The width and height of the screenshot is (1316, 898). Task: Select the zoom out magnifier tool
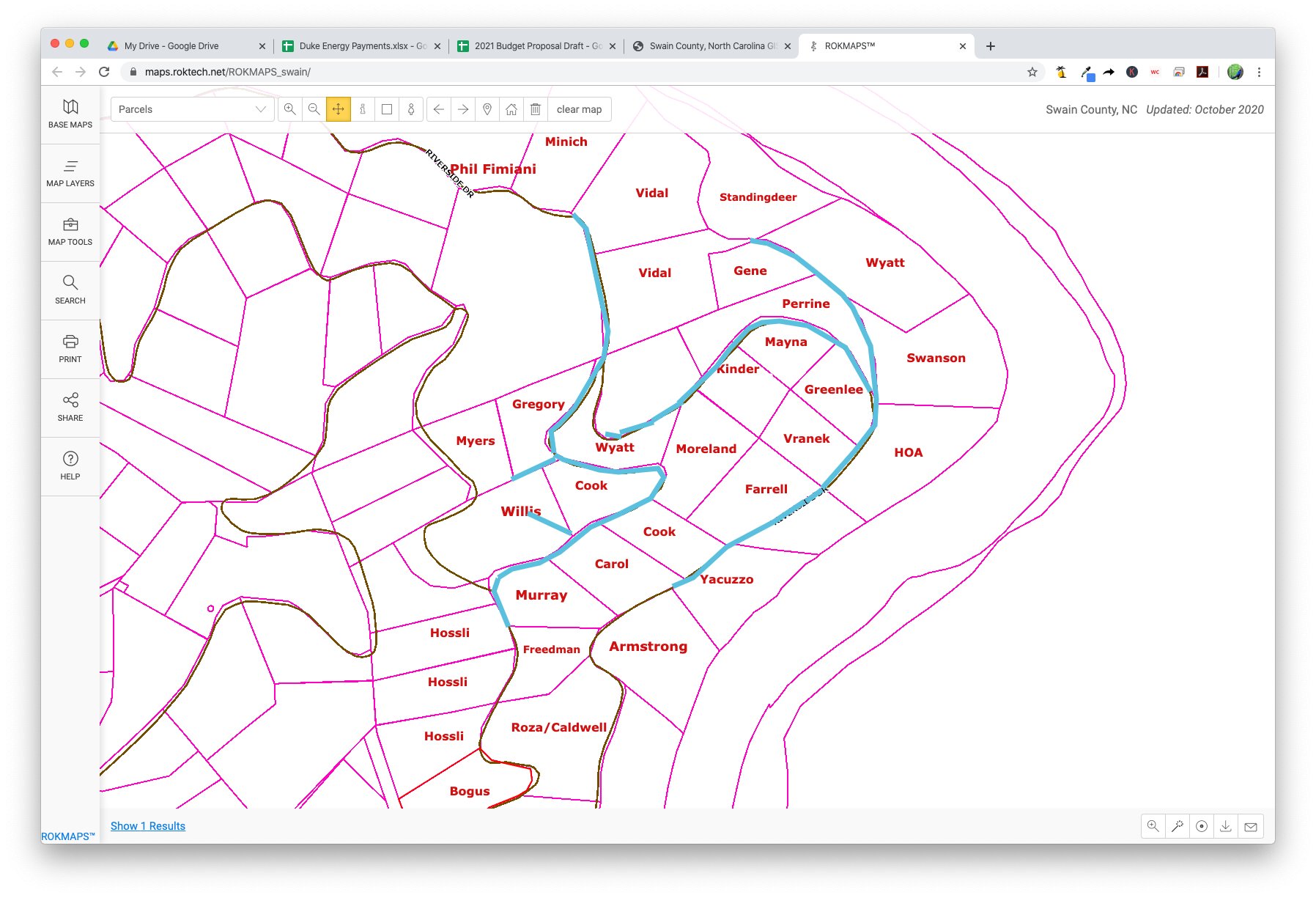pos(314,109)
